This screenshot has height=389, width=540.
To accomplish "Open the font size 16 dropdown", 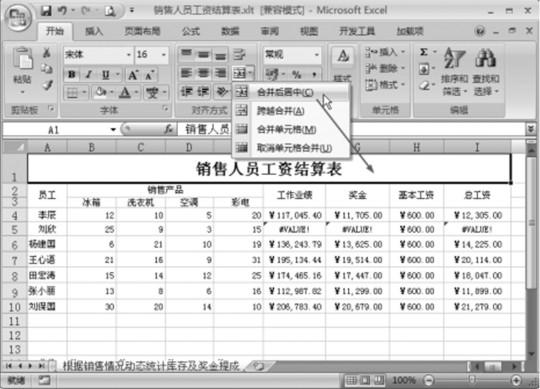I will click(164, 54).
